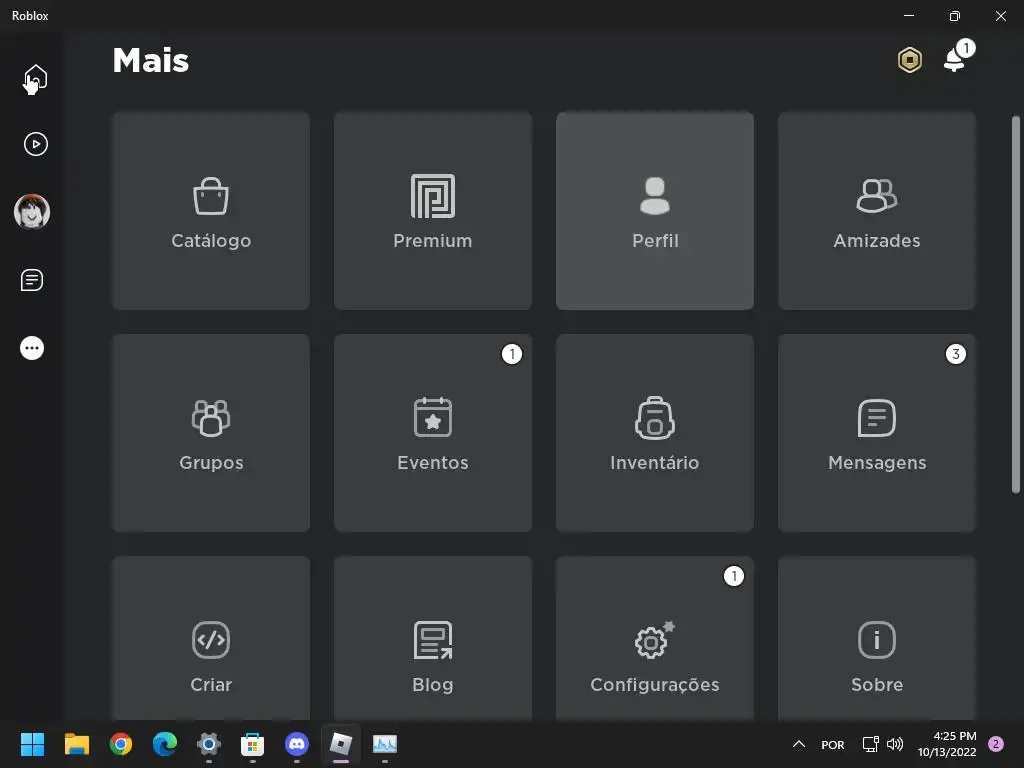1024x768 pixels.
Task: Open the Windows notification center badge
Action: (996, 744)
